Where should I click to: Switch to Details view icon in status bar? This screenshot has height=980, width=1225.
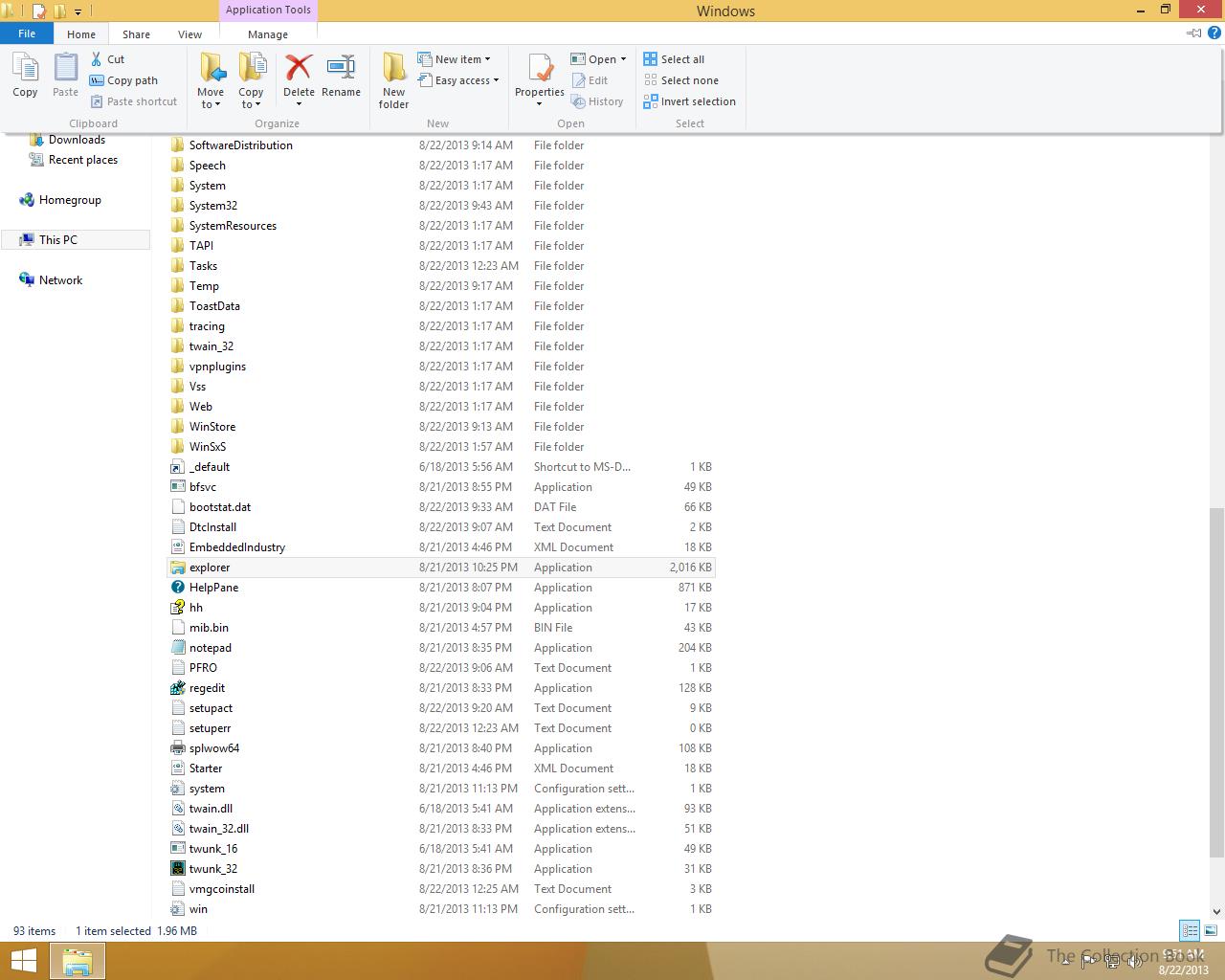(1190, 930)
